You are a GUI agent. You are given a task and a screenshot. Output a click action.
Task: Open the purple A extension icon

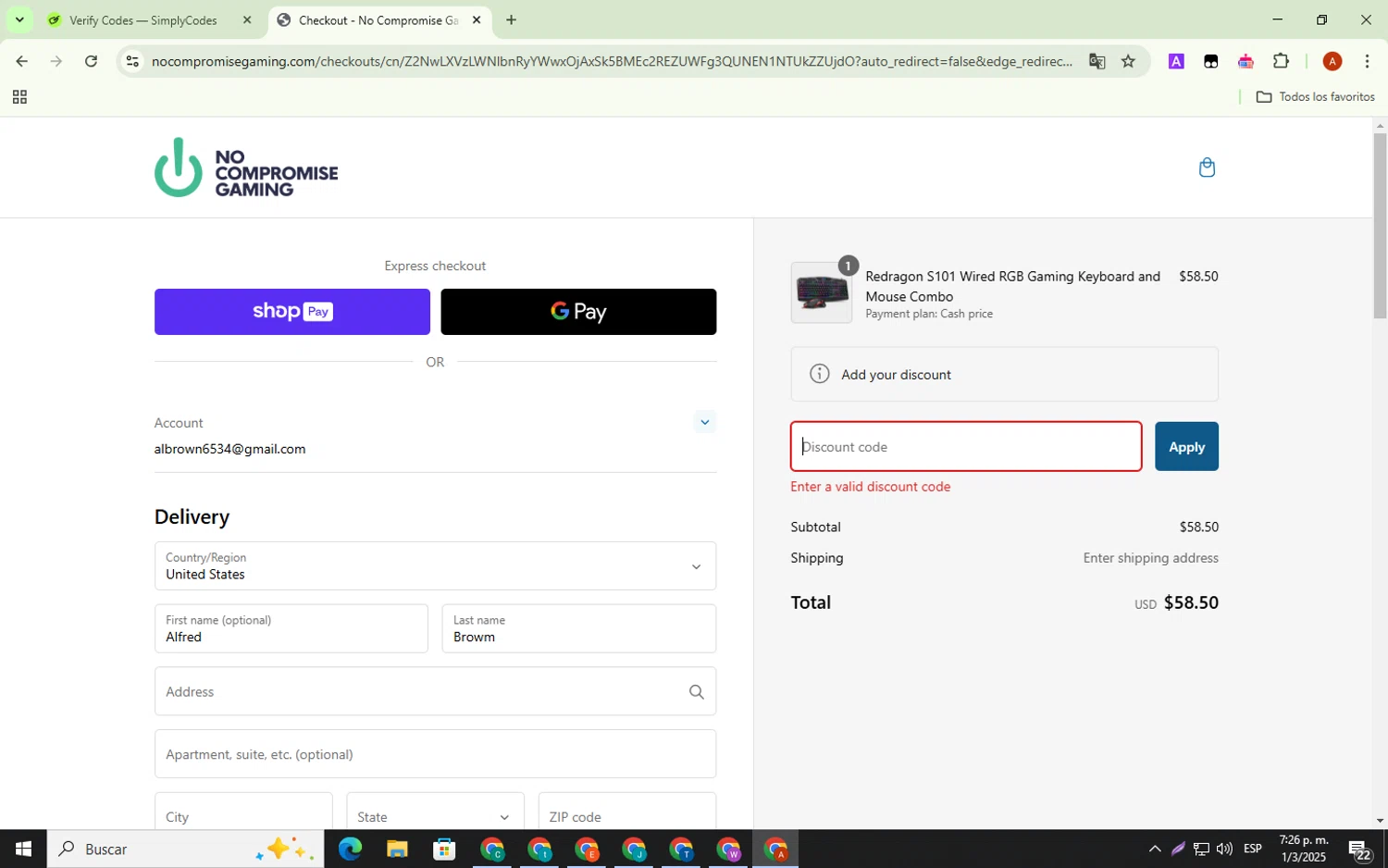pos(1176,61)
